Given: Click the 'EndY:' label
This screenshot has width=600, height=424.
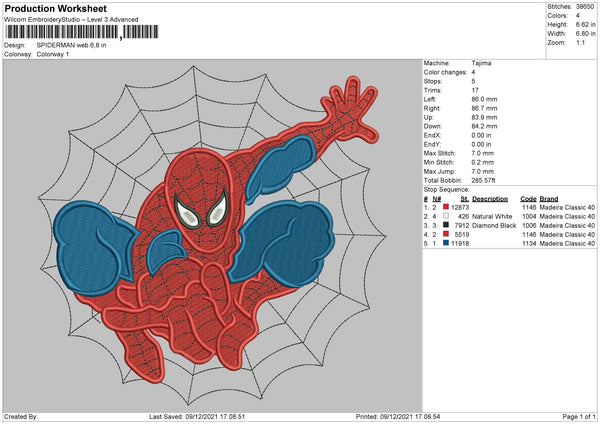Looking at the screenshot, I should 432,144.
